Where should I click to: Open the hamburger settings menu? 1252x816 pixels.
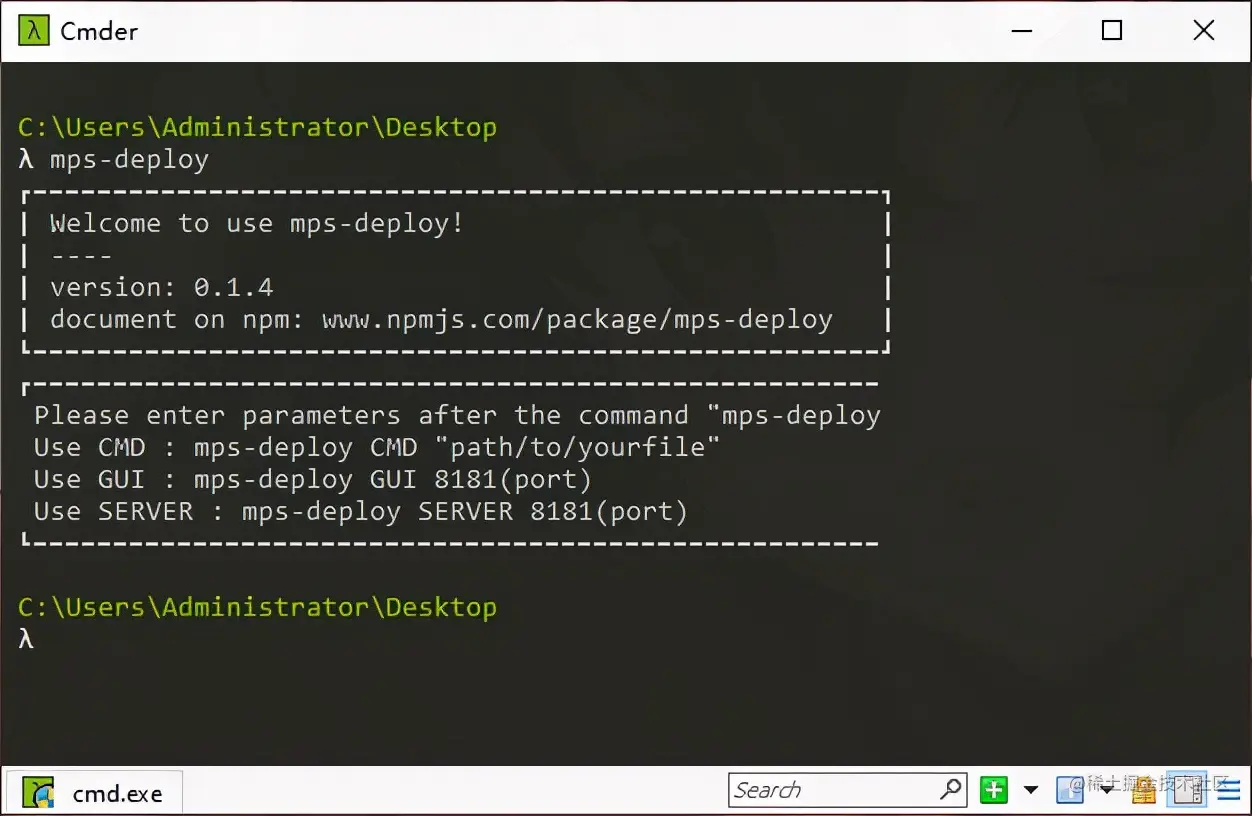(1229, 790)
